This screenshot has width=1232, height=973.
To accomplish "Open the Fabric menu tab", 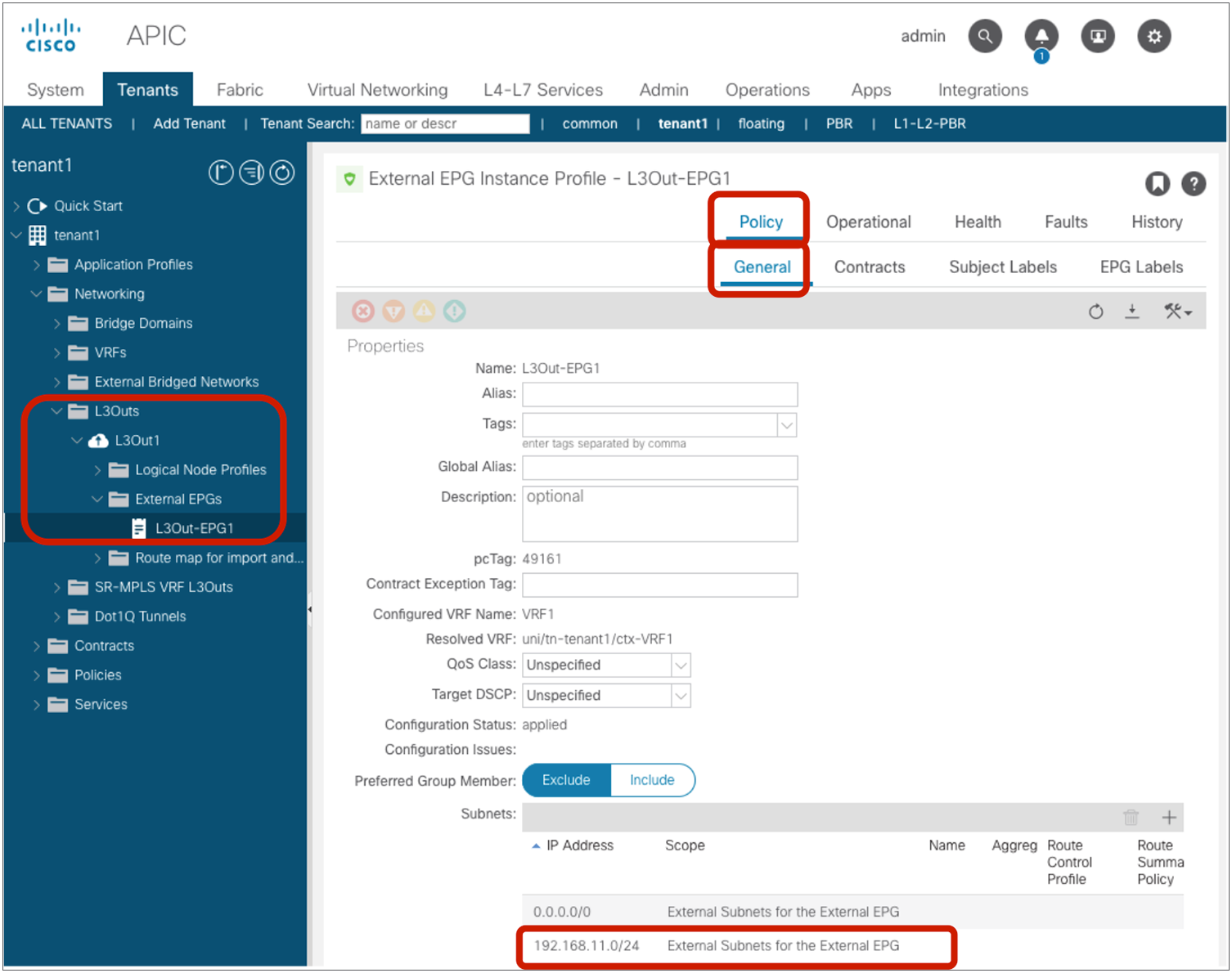I will (x=240, y=90).
